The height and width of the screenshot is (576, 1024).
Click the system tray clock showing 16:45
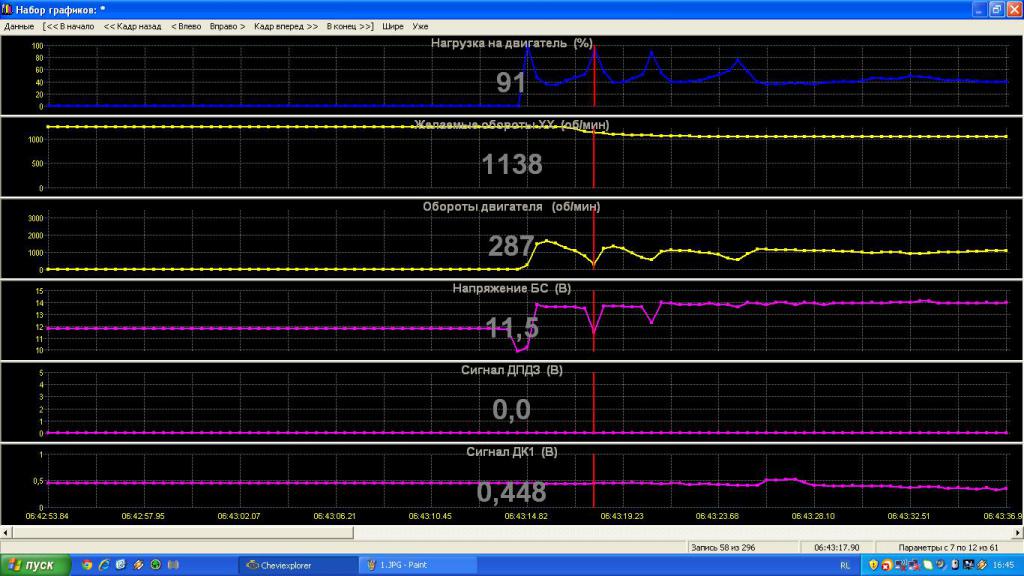click(1005, 565)
